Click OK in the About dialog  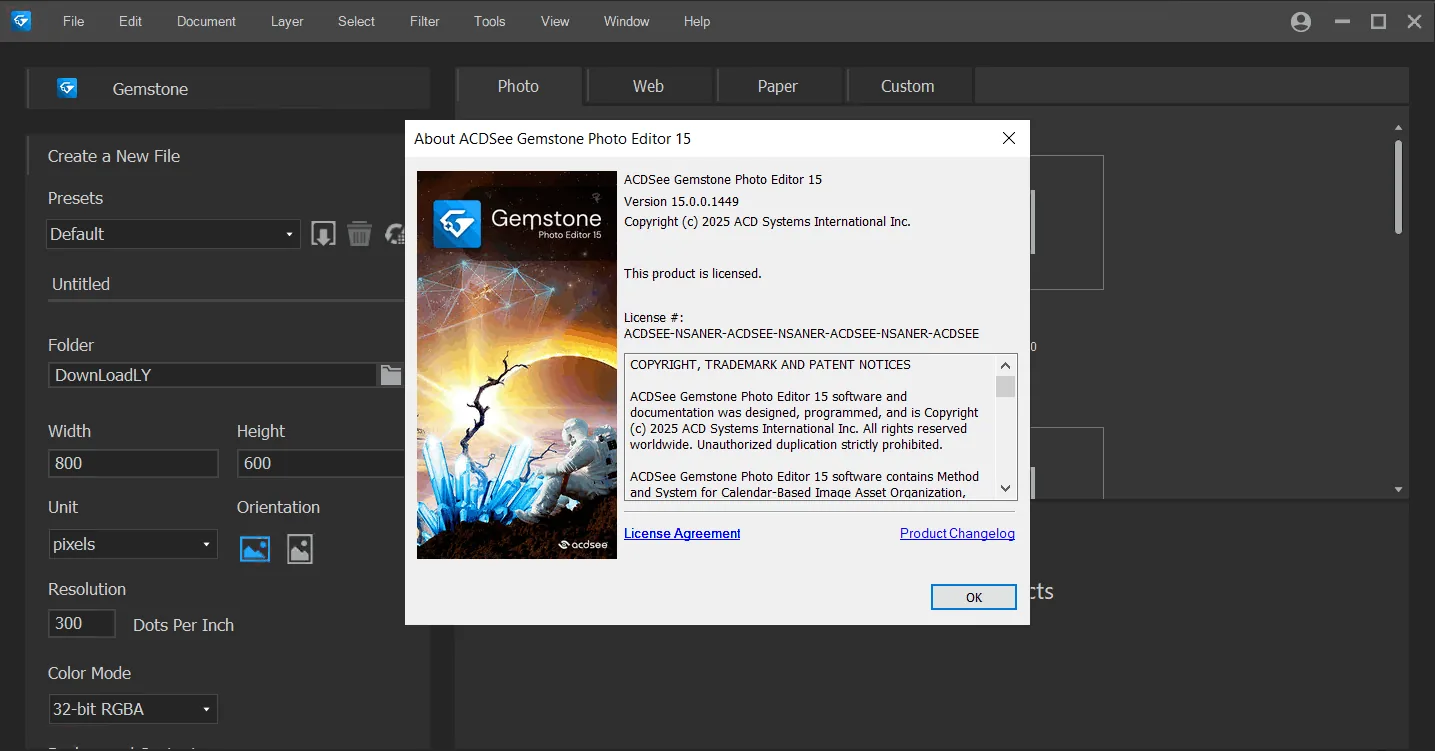(x=974, y=597)
